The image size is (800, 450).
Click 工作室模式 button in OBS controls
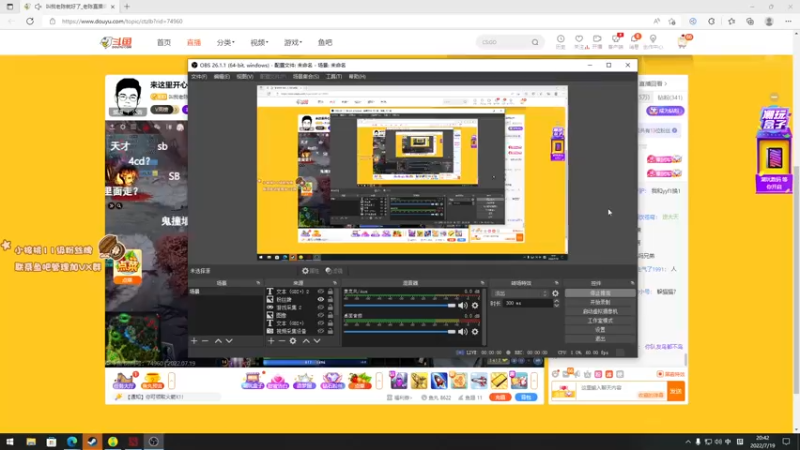pyautogui.click(x=600, y=320)
